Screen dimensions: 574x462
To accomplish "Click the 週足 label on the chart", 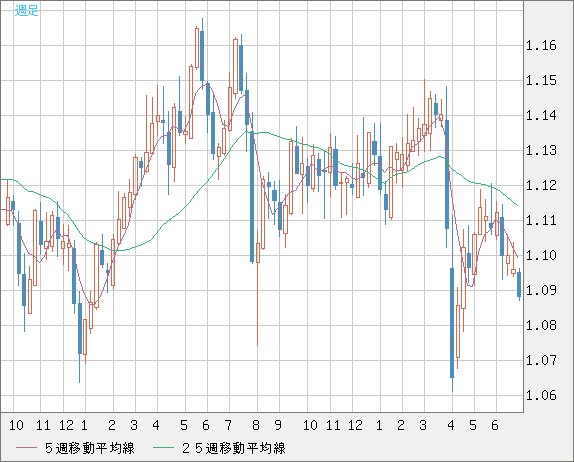I will pyautogui.click(x=26, y=10).
